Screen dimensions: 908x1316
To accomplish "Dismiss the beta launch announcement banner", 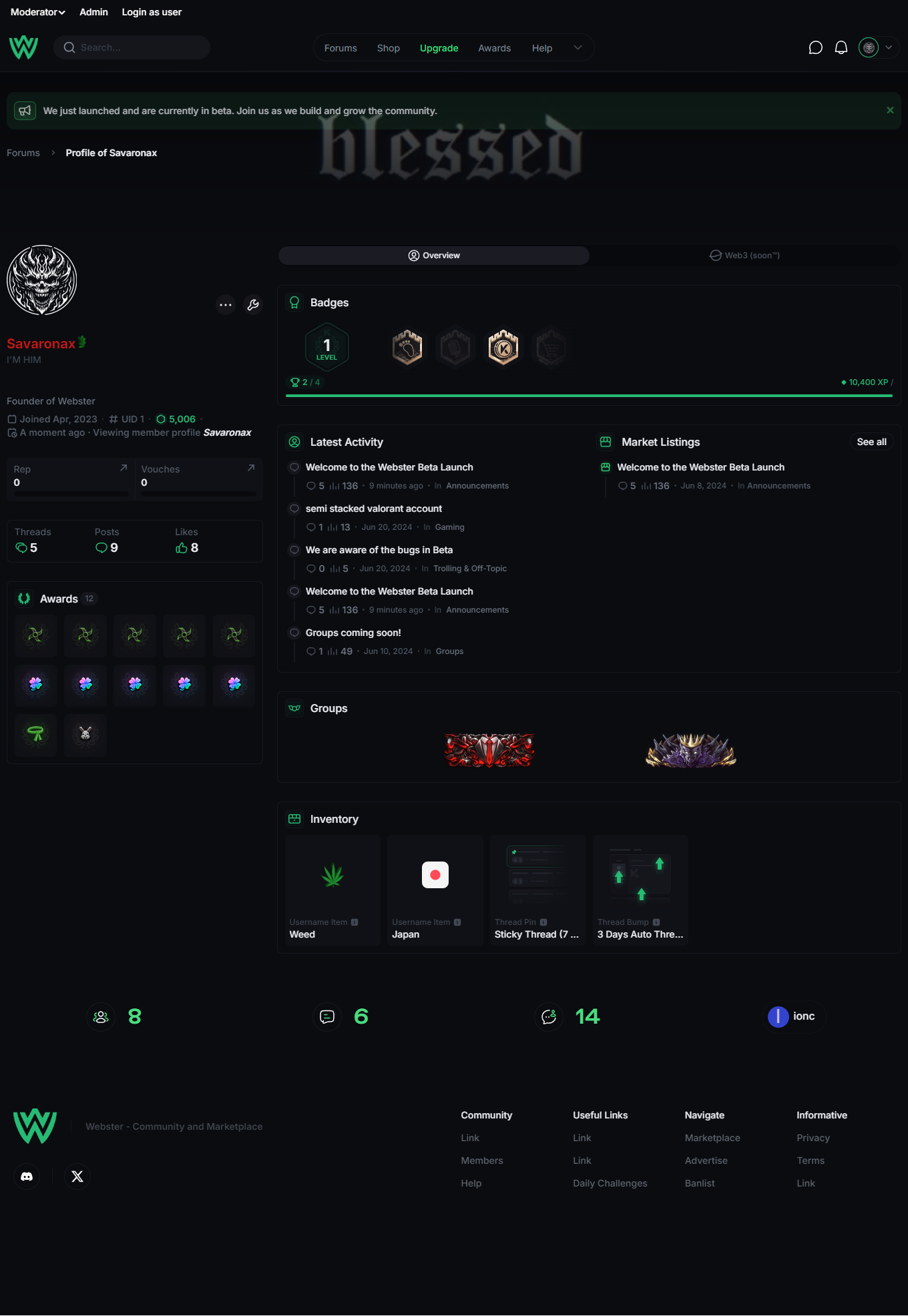I will click(x=890, y=110).
